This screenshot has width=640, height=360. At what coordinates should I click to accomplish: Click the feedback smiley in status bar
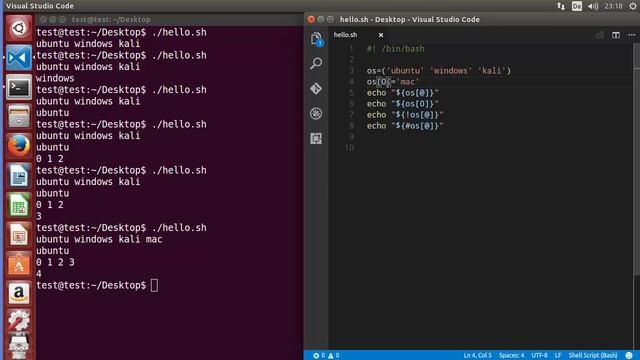tap(629, 355)
